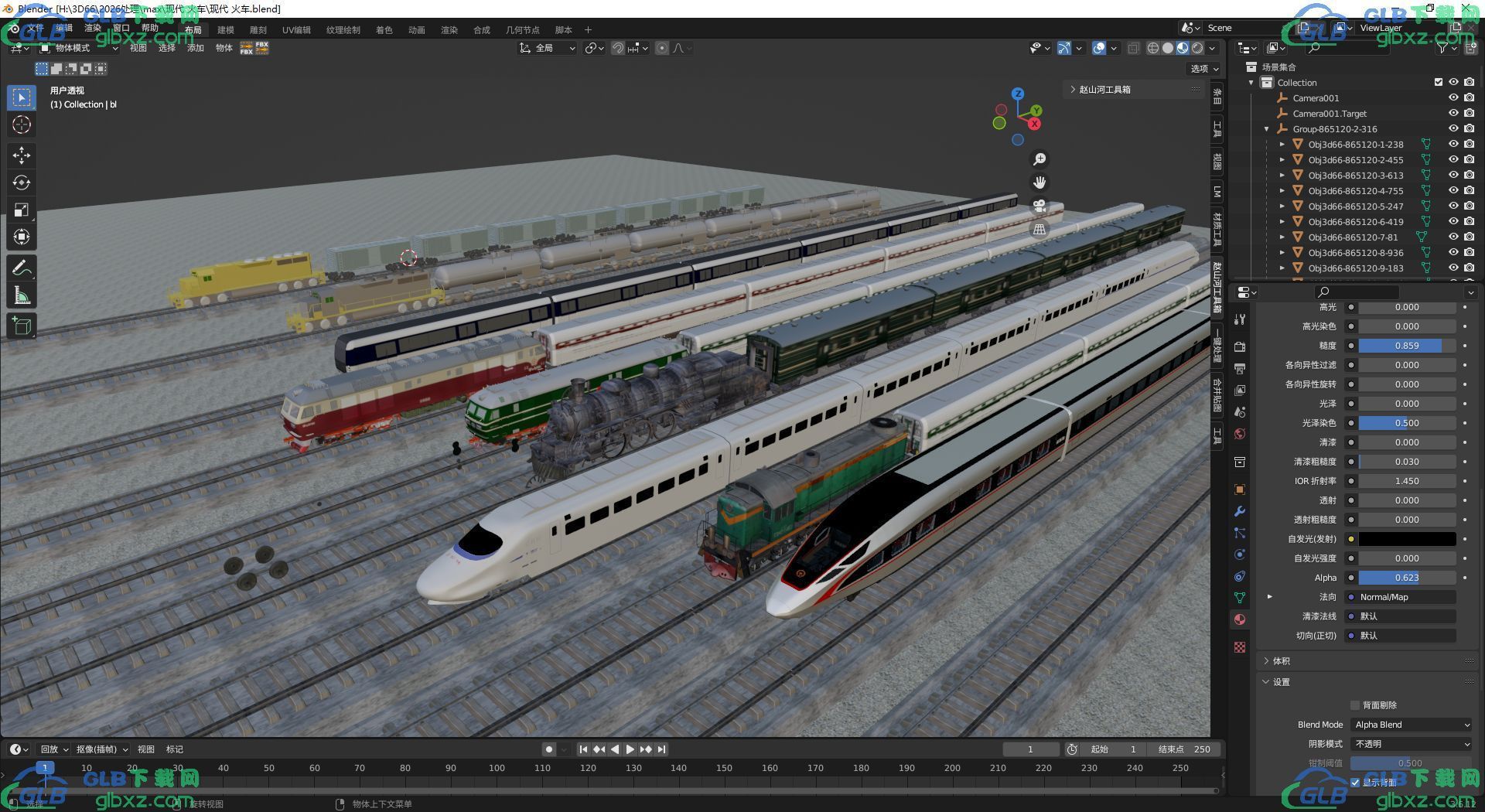Image resolution: width=1485 pixels, height=812 pixels.
Task: Hide Camera001 using its eye icon
Action: tap(1453, 98)
